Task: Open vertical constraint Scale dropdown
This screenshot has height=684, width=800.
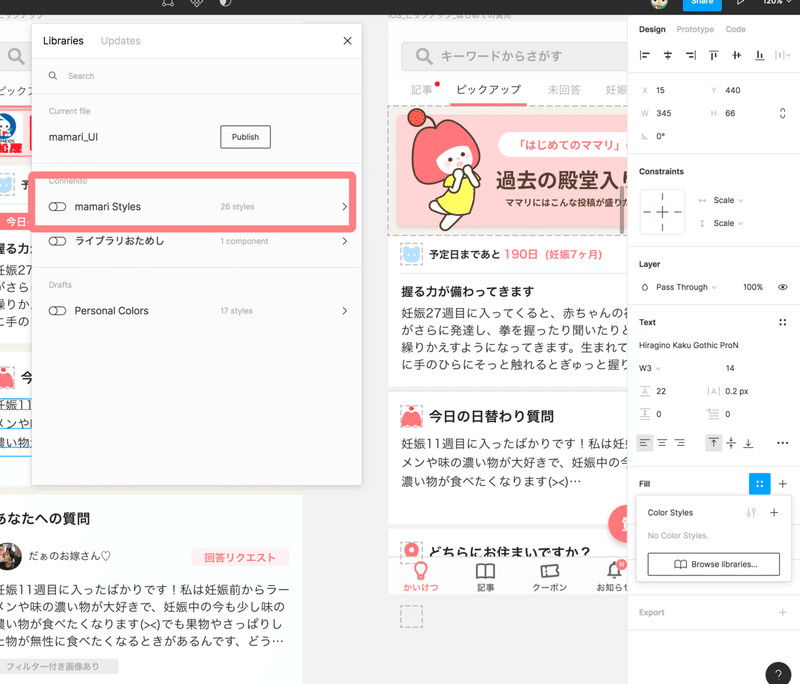Action: [x=728, y=223]
